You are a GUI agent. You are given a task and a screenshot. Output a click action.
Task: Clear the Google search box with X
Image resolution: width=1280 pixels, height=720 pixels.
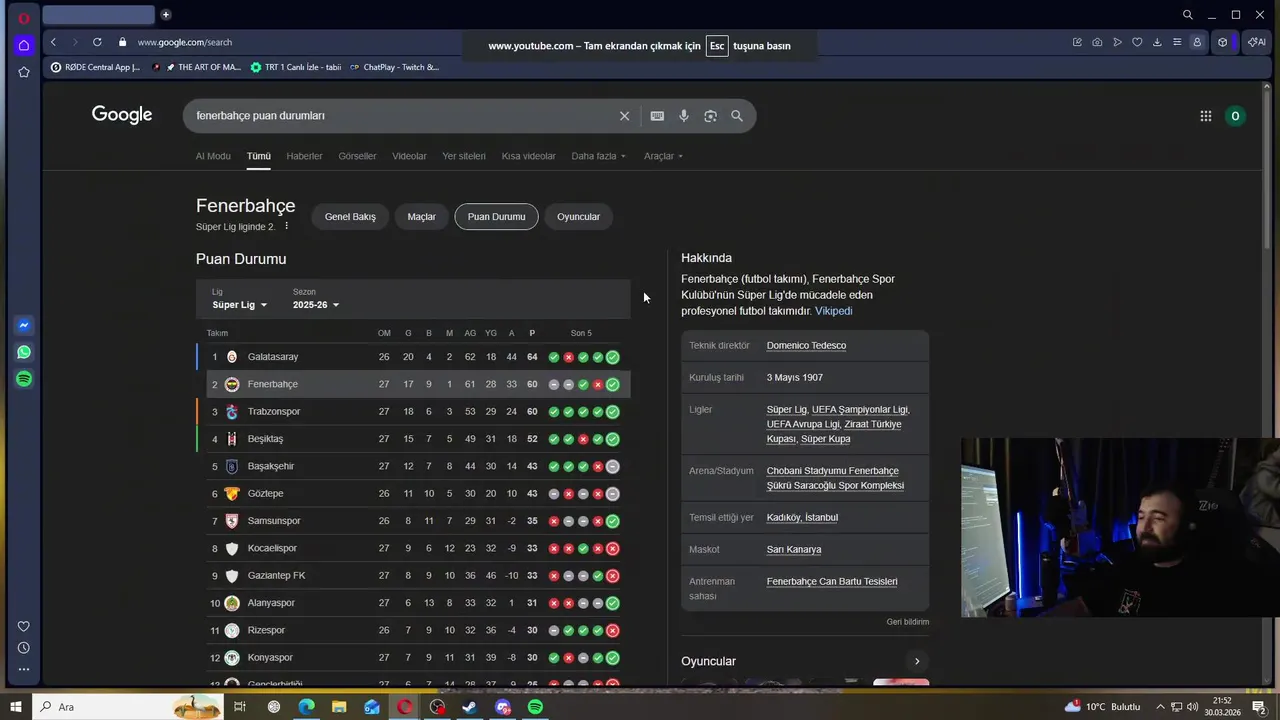point(624,116)
